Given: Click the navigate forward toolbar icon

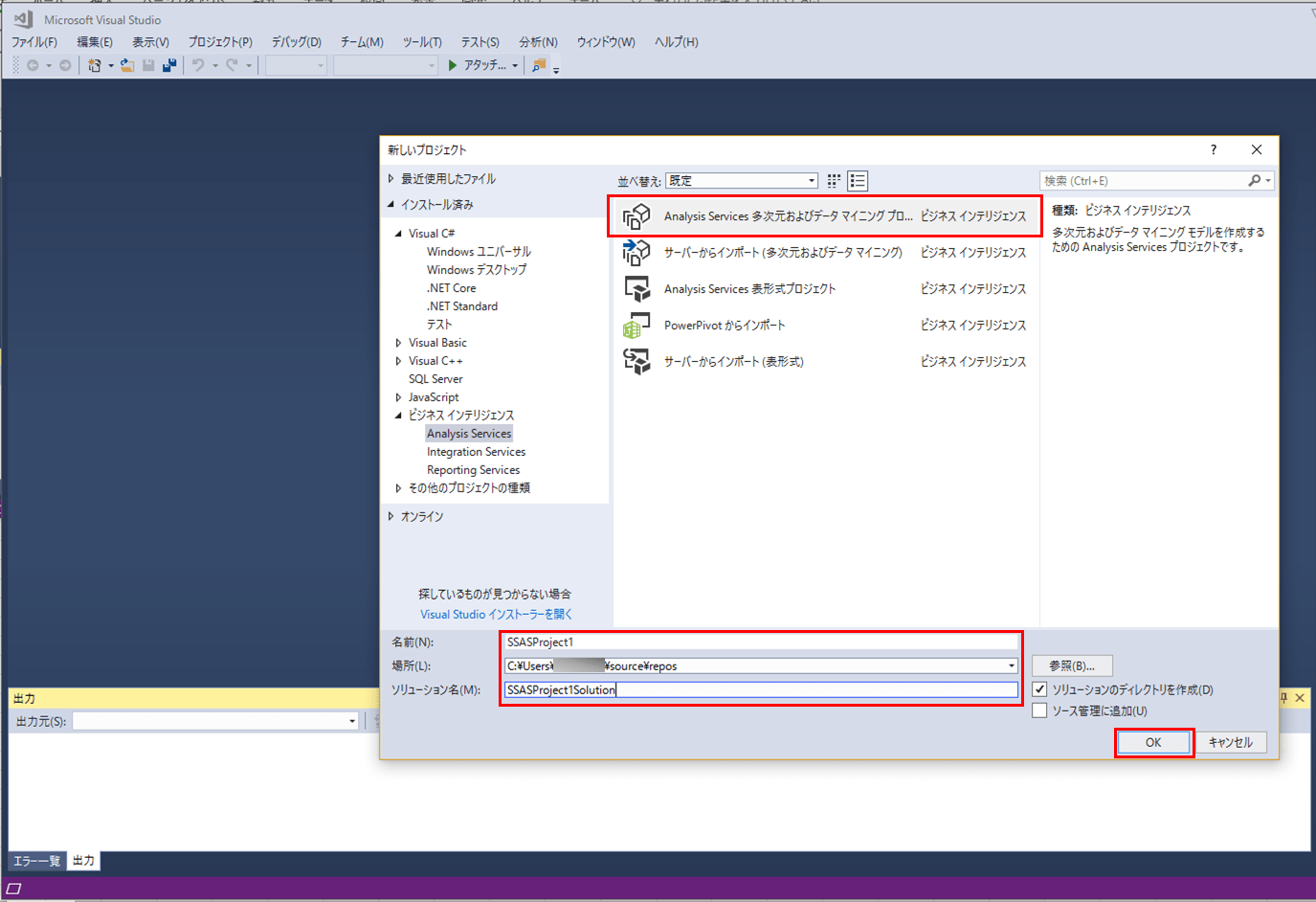Looking at the screenshot, I should tap(65, 65).
